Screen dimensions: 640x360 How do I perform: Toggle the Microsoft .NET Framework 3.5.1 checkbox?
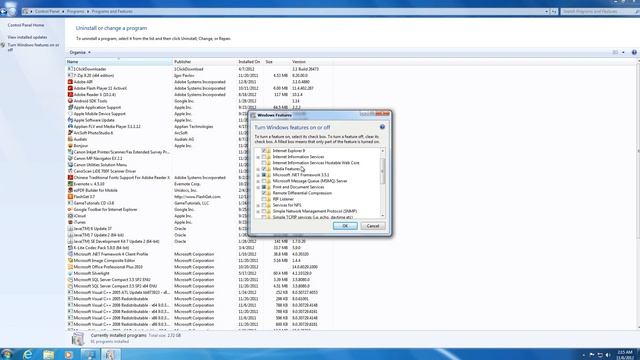[264, 175]
